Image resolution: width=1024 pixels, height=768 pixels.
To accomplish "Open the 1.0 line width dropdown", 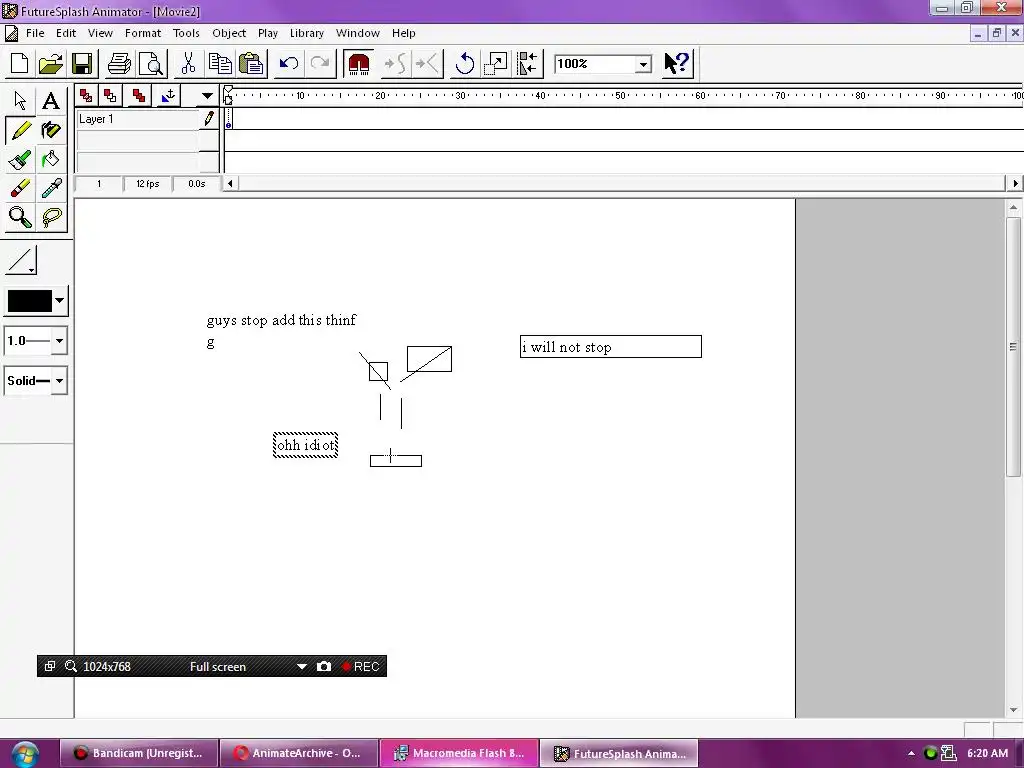I will click(59, 341).
